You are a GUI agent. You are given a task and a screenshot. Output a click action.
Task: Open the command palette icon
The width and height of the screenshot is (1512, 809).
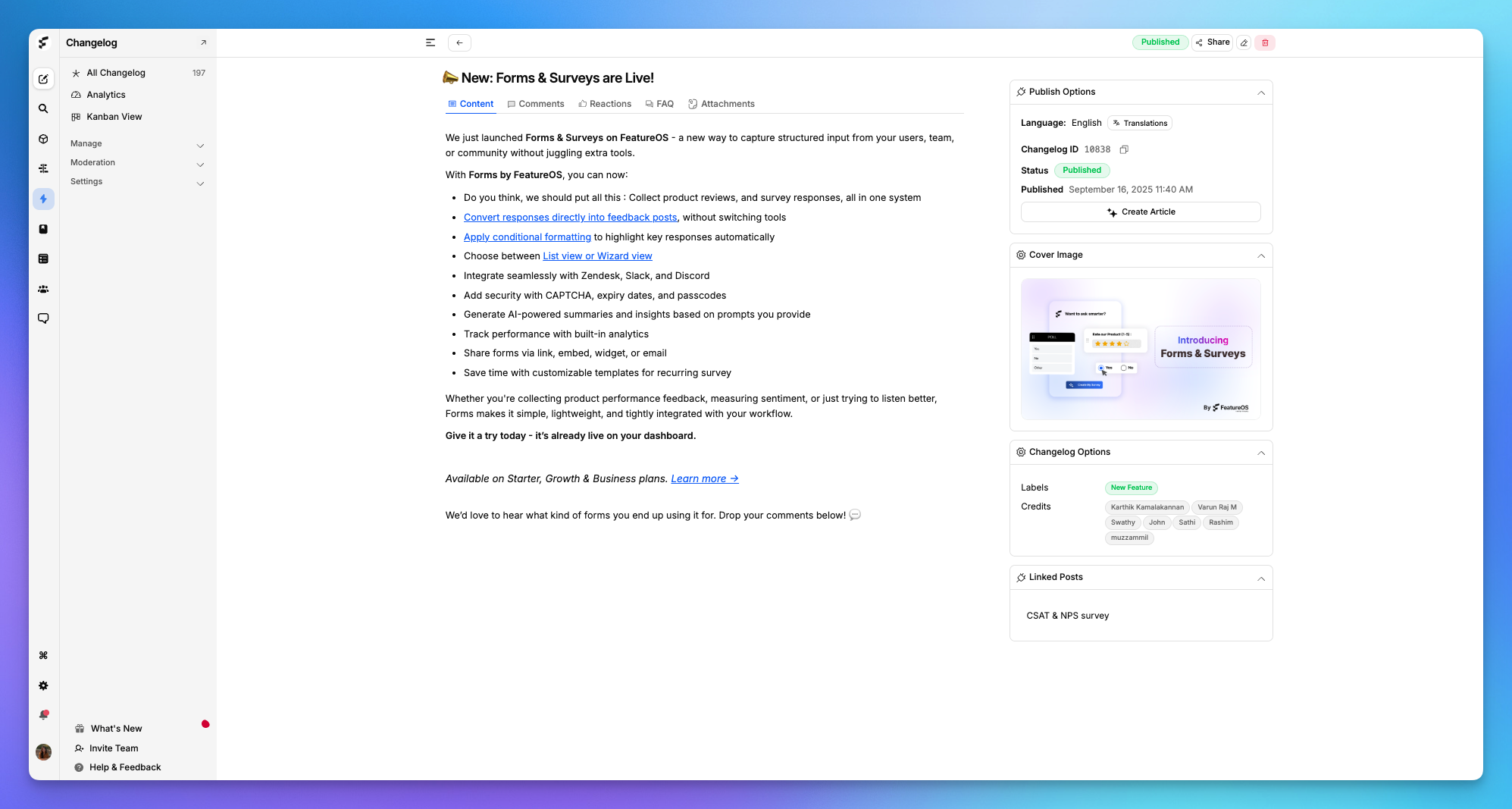pyautogui.click(x=43, y=655)
